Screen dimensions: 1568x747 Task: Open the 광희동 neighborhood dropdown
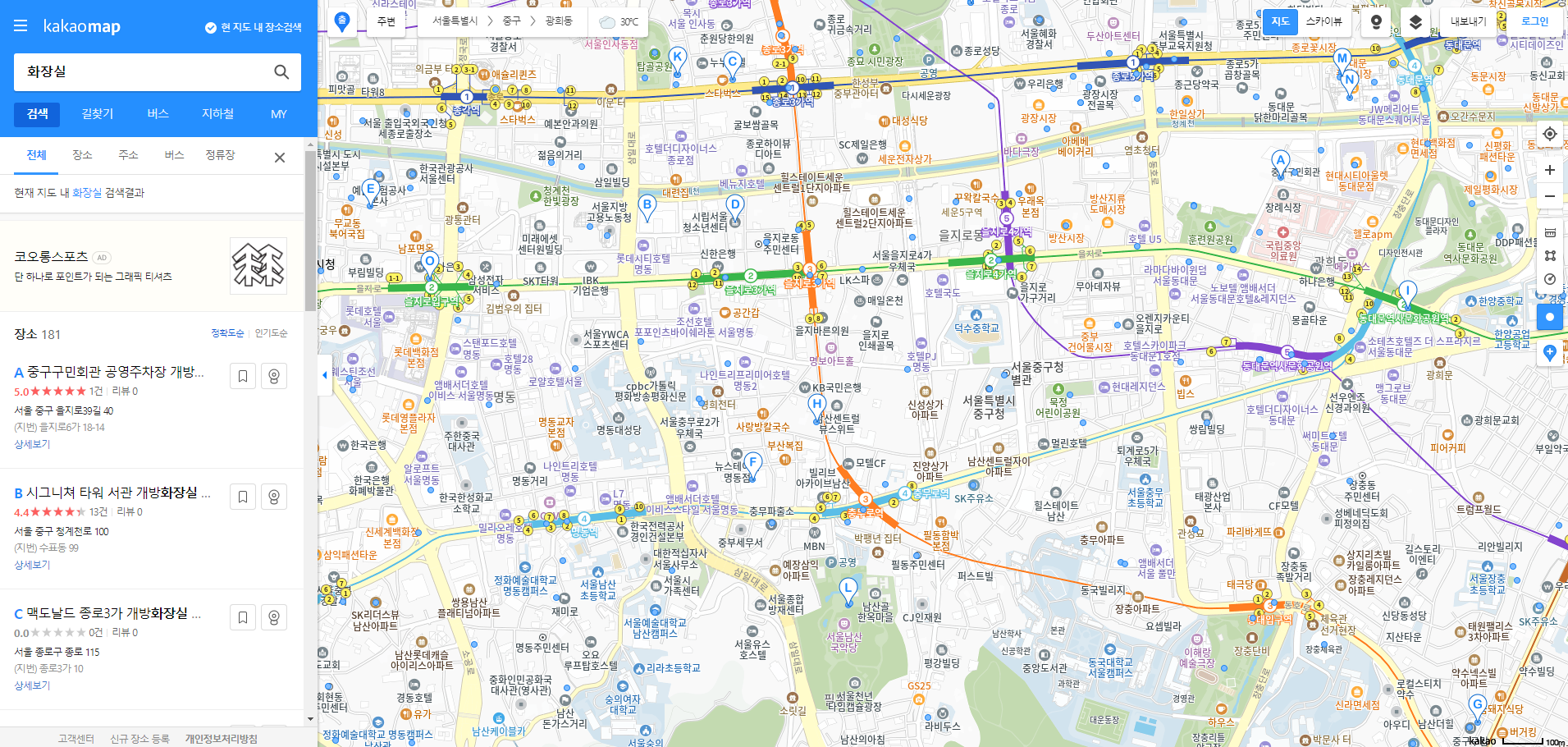[x=559, y=21]
